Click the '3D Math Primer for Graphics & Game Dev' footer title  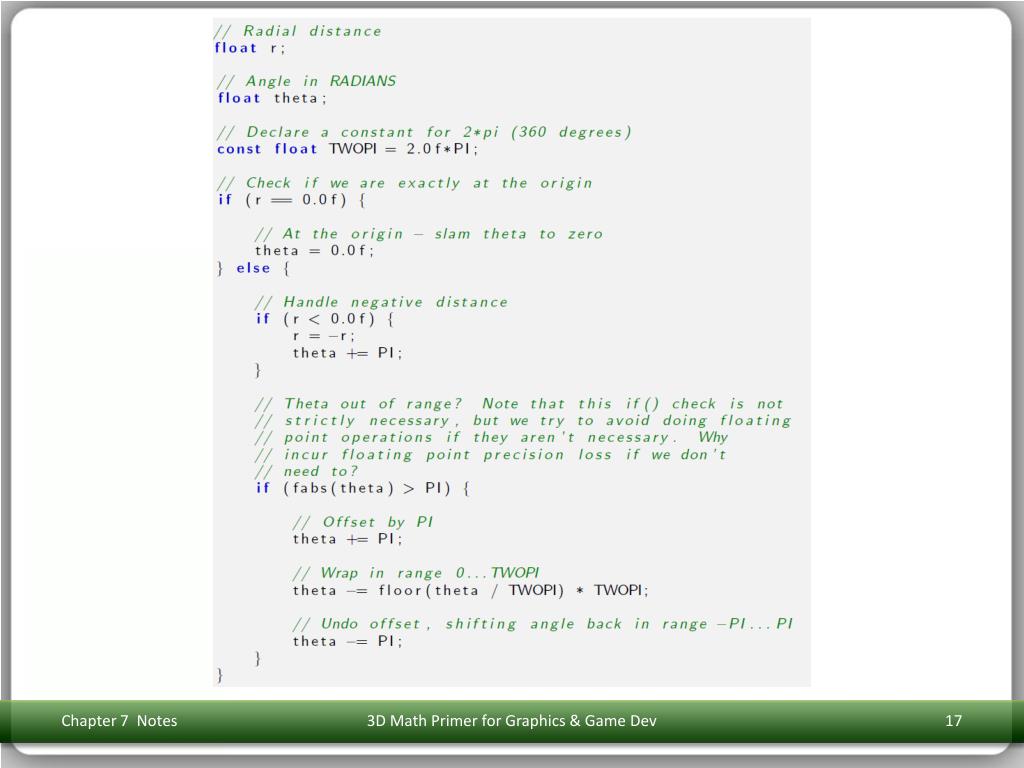(511, 720)
